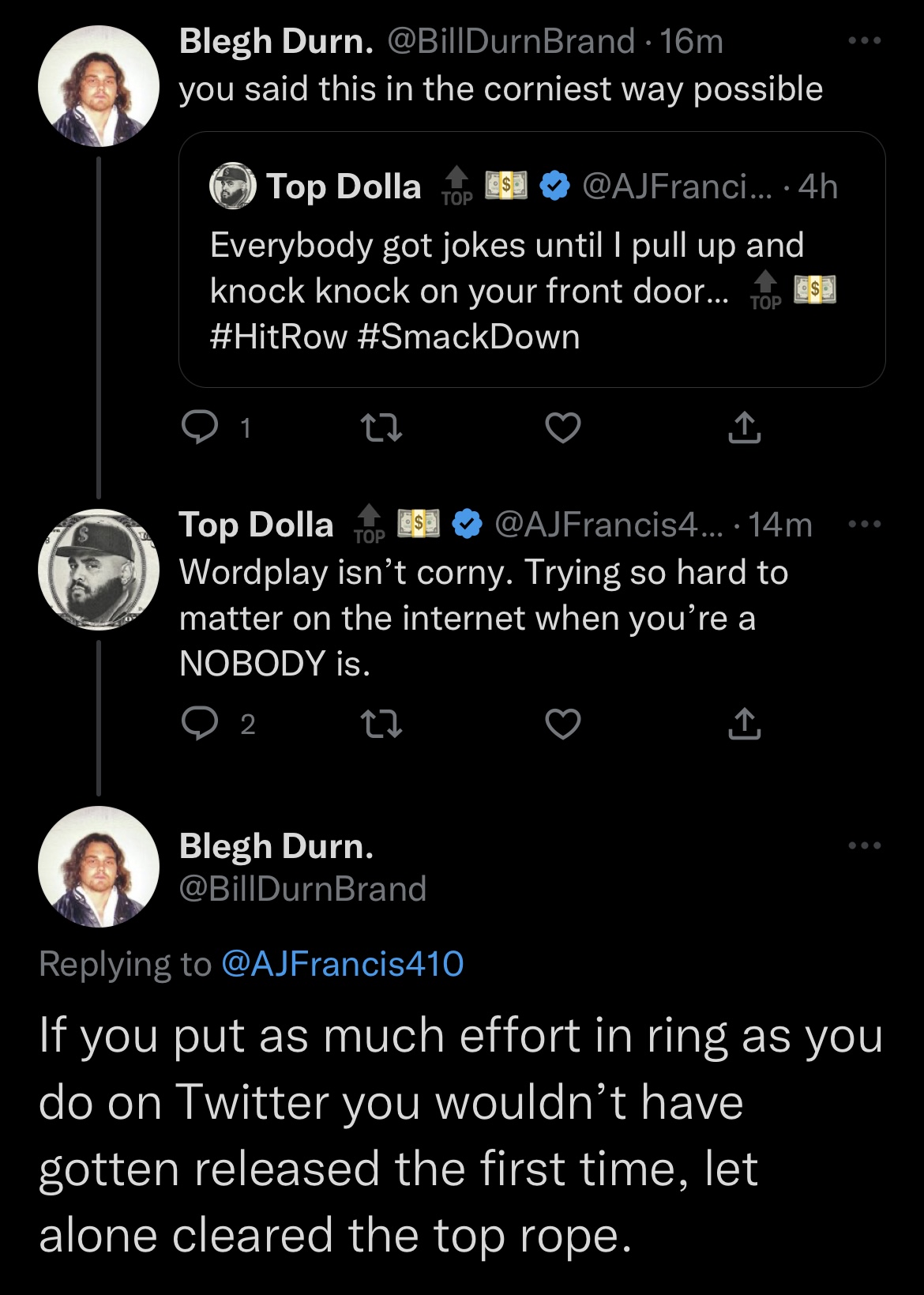Open more options on first tweet
The height and width of the screenshot is (1295, 924).
[x=864, y=40]
